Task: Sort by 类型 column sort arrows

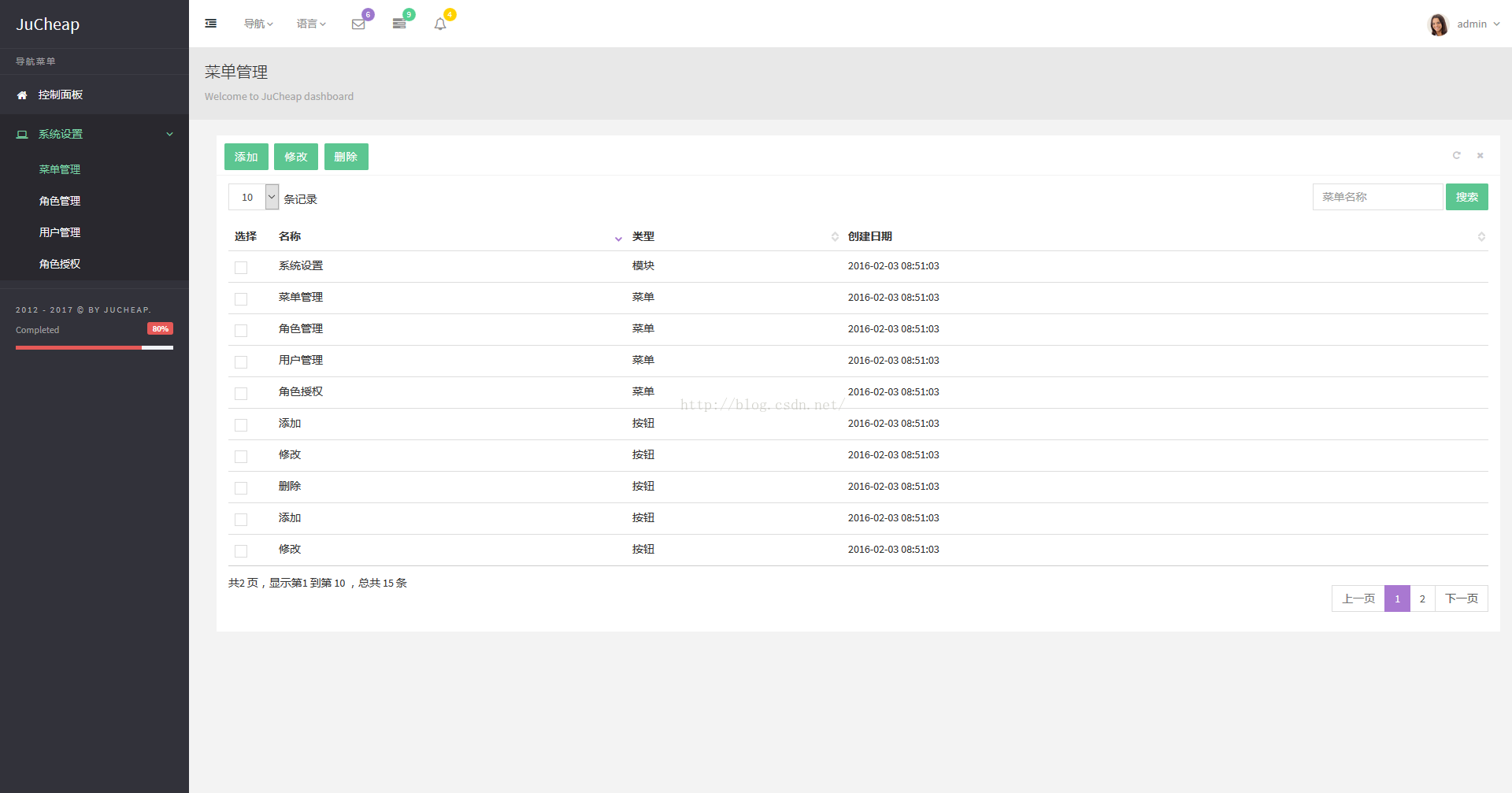Action: click(x=835, y=237)
